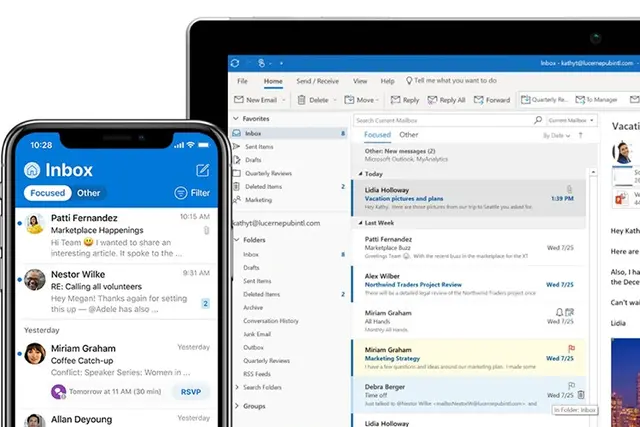
Task: Open the New Email button
Action: click(256, 100)
